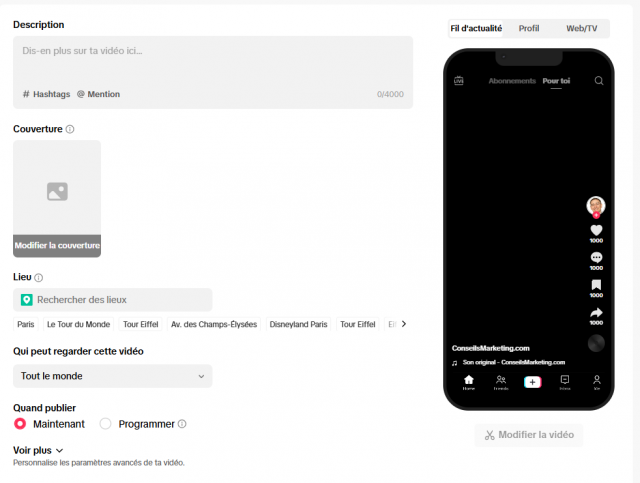Choose the Paris location chip

26,324
